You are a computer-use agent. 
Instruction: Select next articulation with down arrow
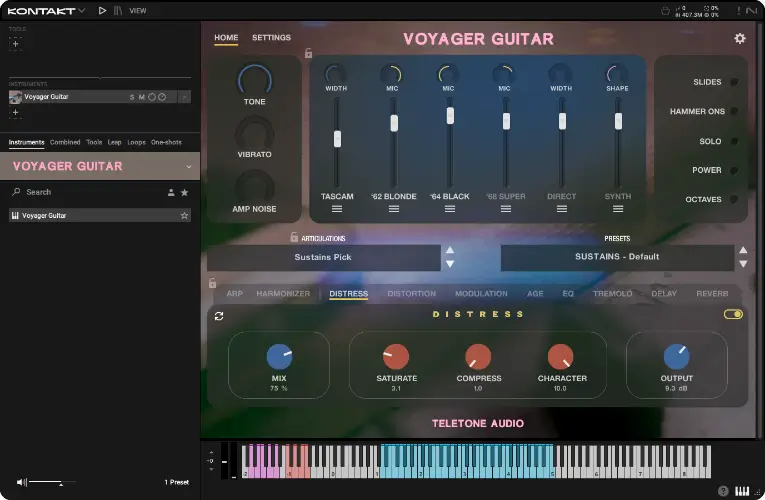[450, 264]
